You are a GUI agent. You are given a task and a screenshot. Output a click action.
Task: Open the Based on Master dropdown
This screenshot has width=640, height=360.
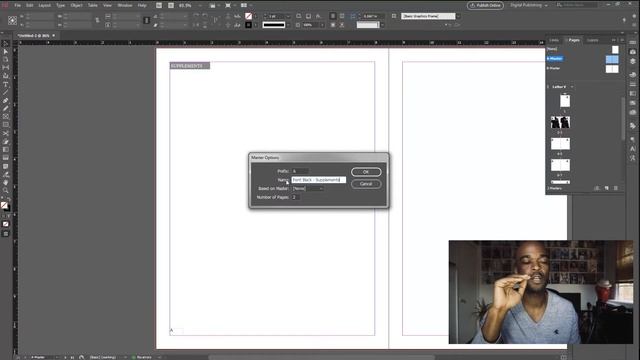tap(308, 189)
